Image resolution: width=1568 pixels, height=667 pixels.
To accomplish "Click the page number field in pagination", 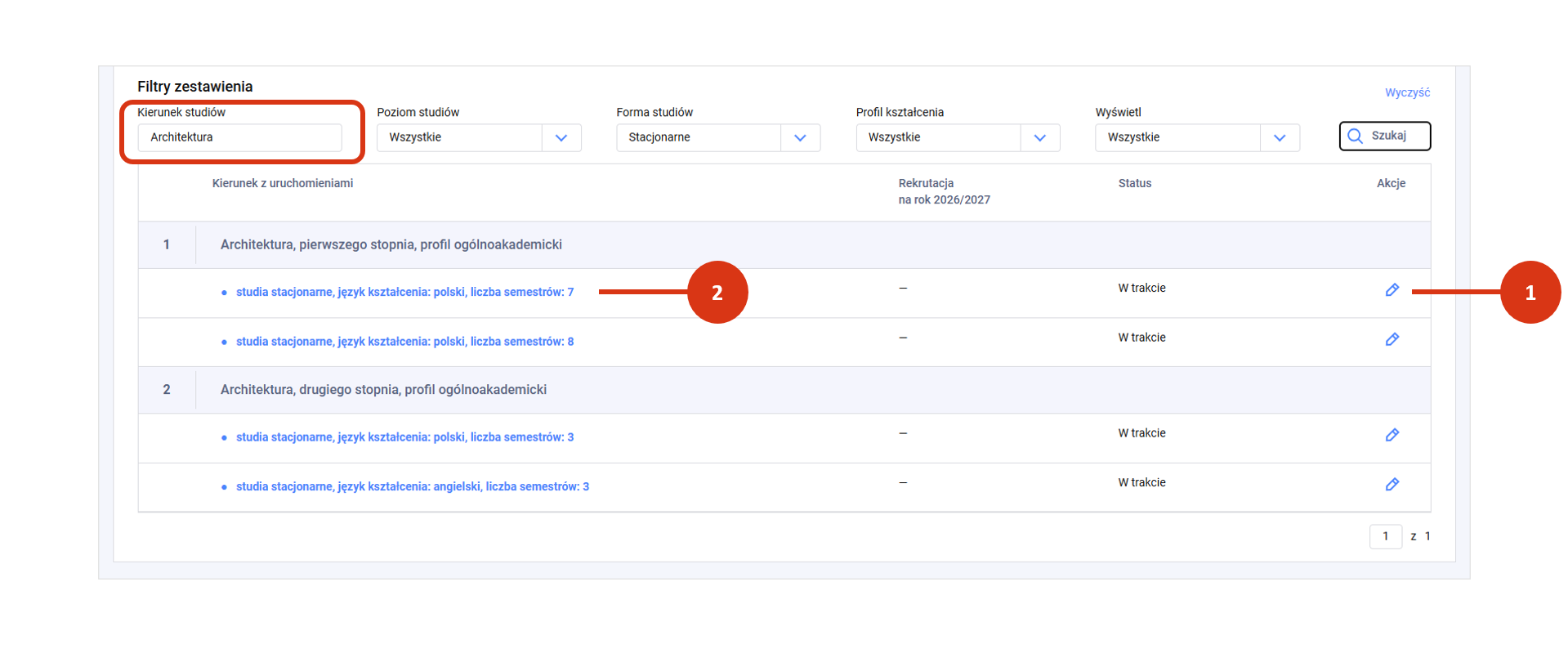I will click(1385, 536).
